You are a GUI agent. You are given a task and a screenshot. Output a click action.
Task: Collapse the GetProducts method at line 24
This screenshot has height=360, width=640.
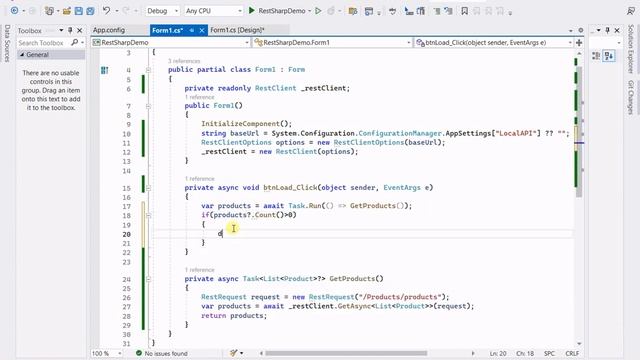point(148,279)
